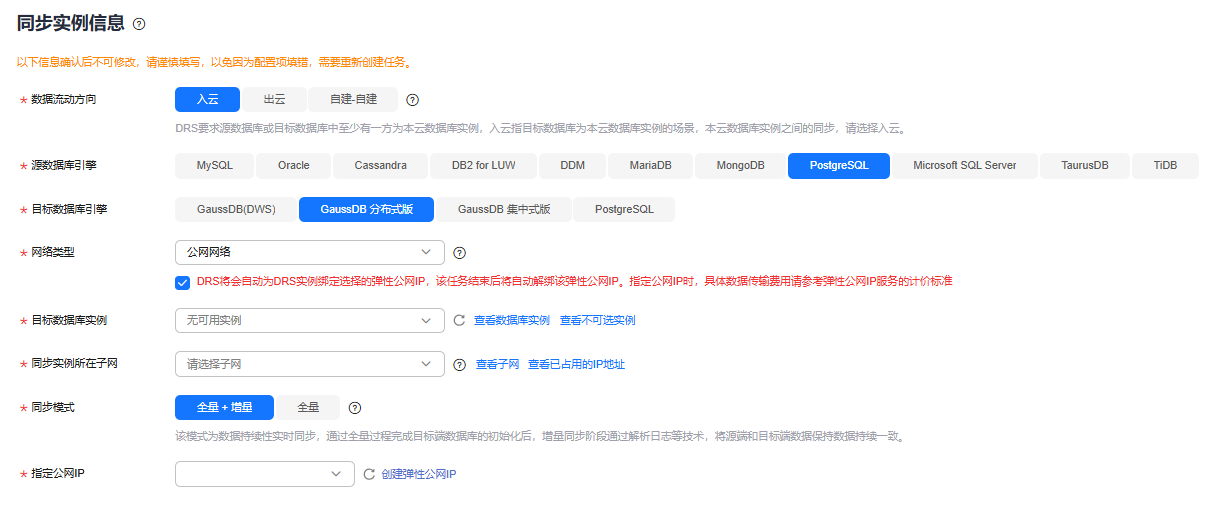Screen dimensions: 1214x510
Task: Choose TiDB as source engine
Action: point(1165,165)
